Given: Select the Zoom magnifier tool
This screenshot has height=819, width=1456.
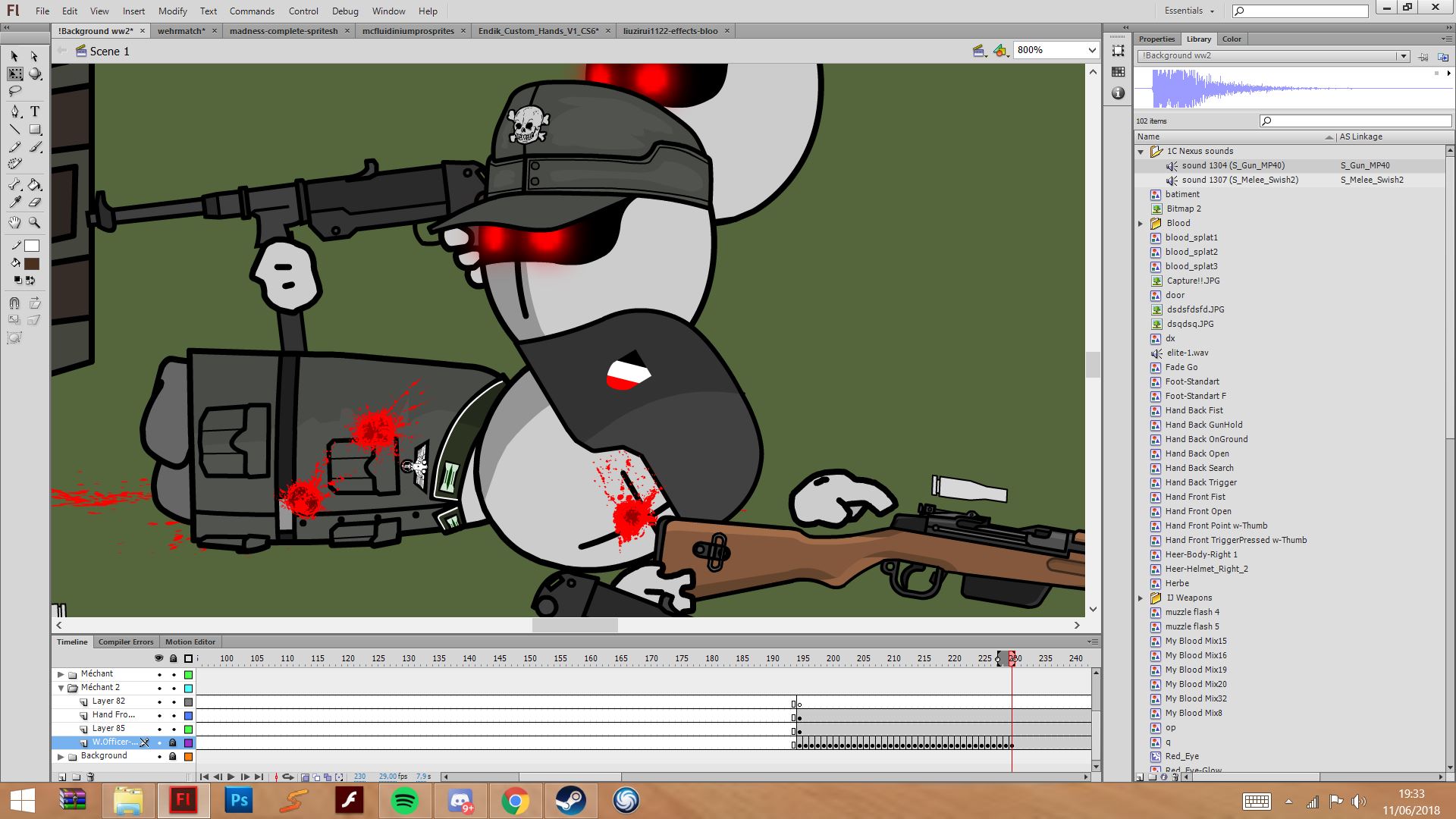Looking at the screenshot, I should [34, 222].
